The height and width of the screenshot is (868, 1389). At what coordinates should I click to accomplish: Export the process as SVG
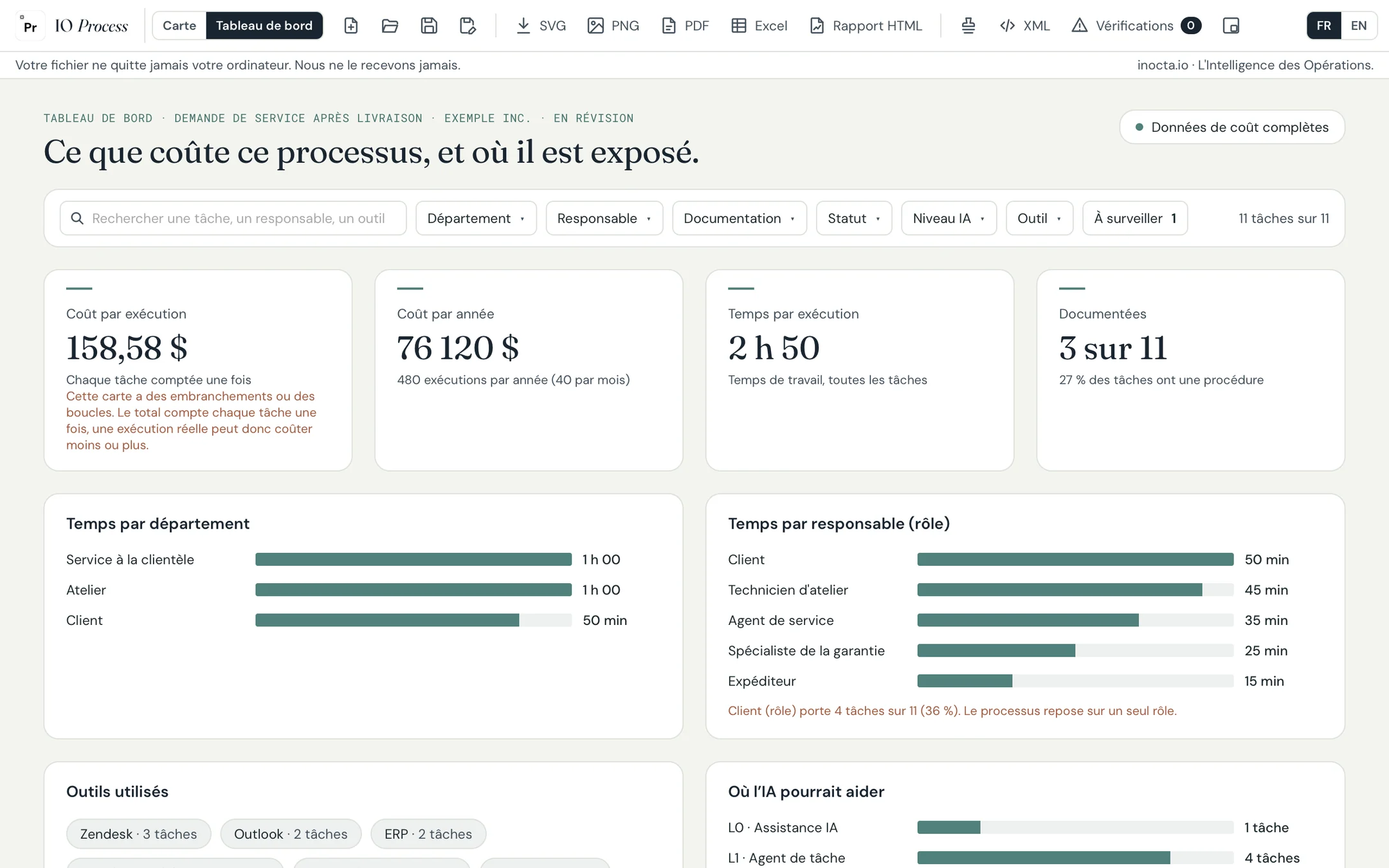541,26
